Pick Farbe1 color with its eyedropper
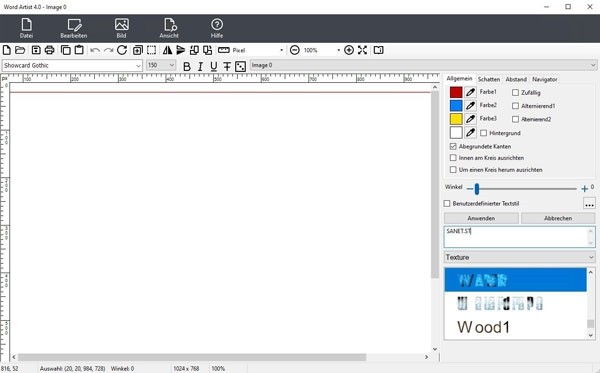The image size is (600, 373). point(470,92)
